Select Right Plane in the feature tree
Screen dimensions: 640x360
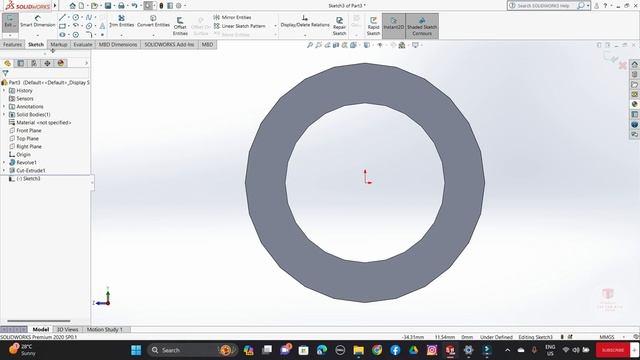point(25,146)
